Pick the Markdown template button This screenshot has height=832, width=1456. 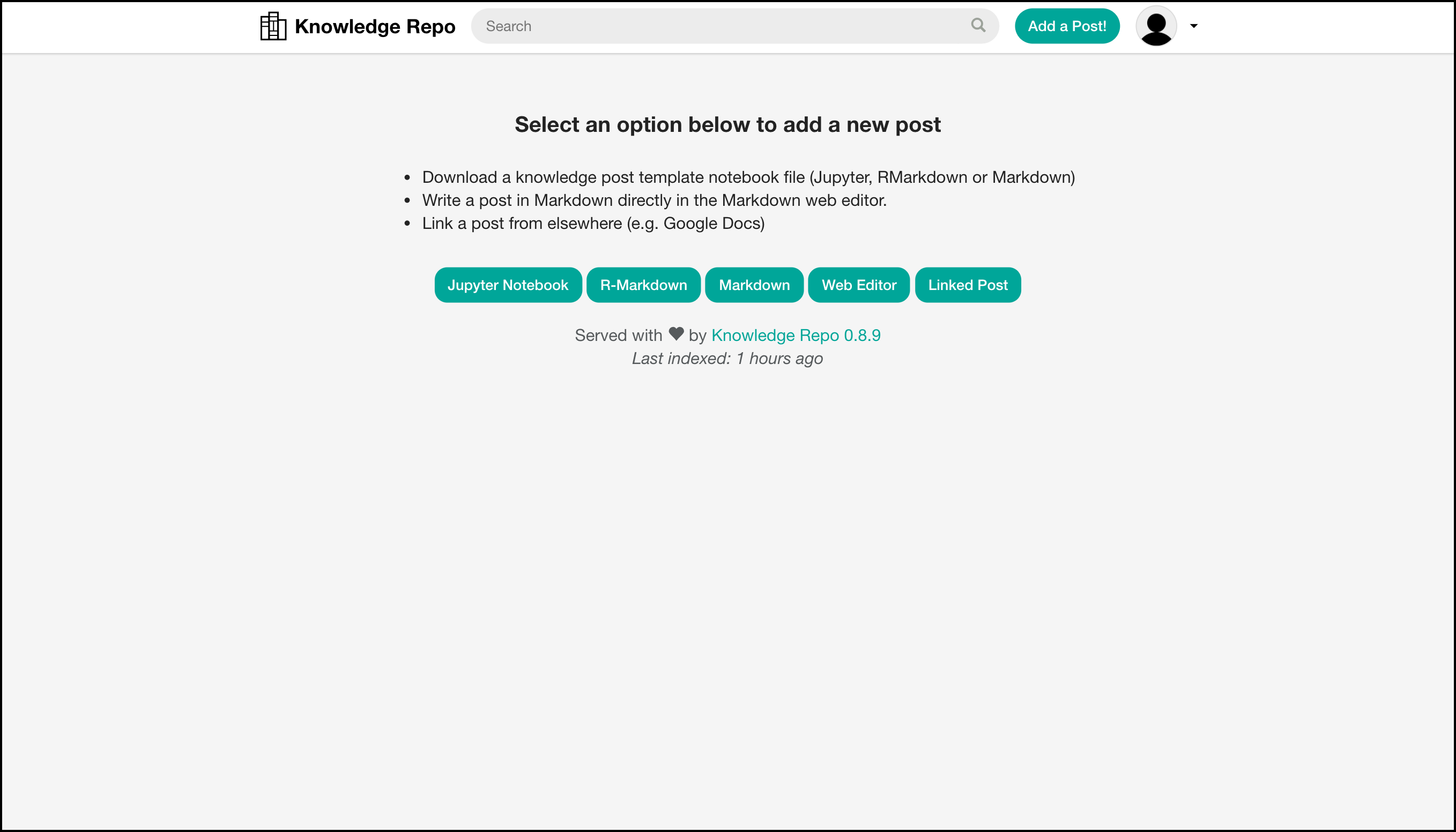tap(754, 285)
